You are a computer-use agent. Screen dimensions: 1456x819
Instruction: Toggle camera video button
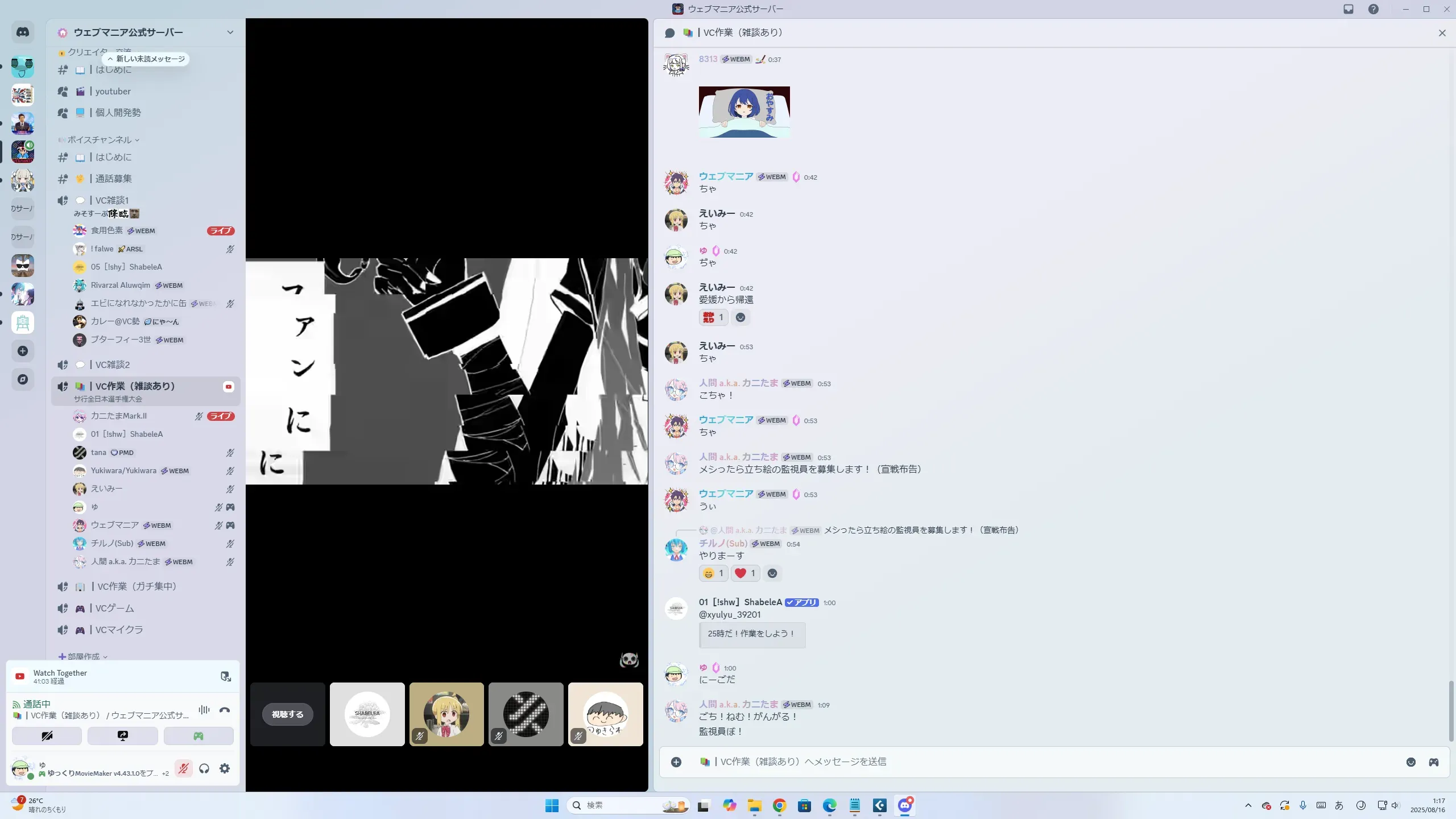tap(47, 736)
